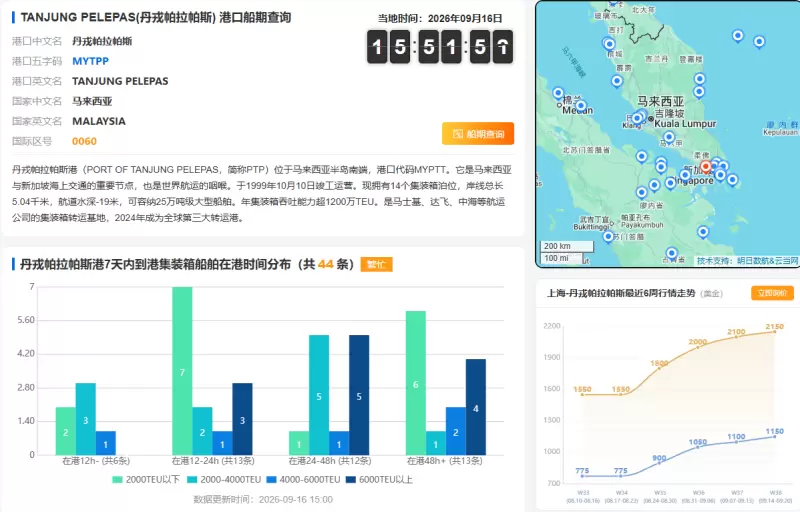800x512 pixels.
Task: Click the dark blue bar labeled 4 in 在港48h+
Action: (x=476, y=407)
